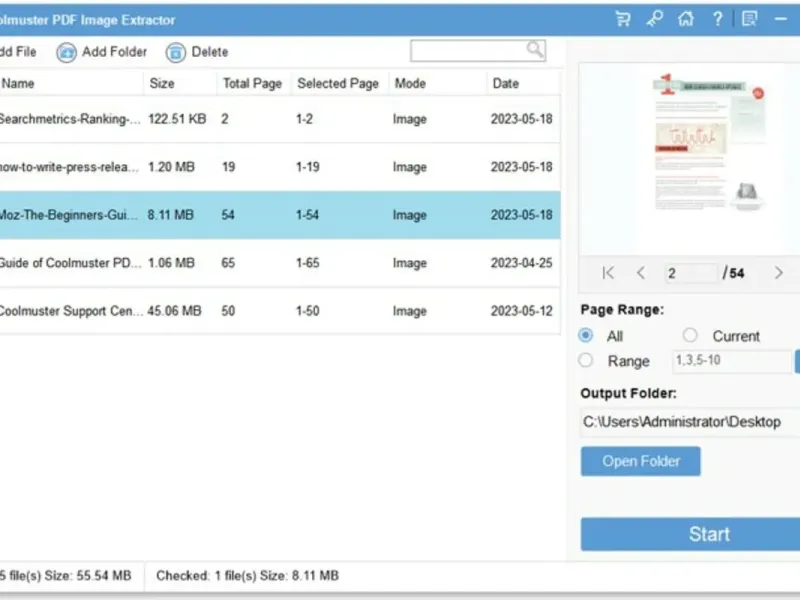Sort by the Selected Page column header
Viewport: 800px width, 600px height.
tap(338, 83)
